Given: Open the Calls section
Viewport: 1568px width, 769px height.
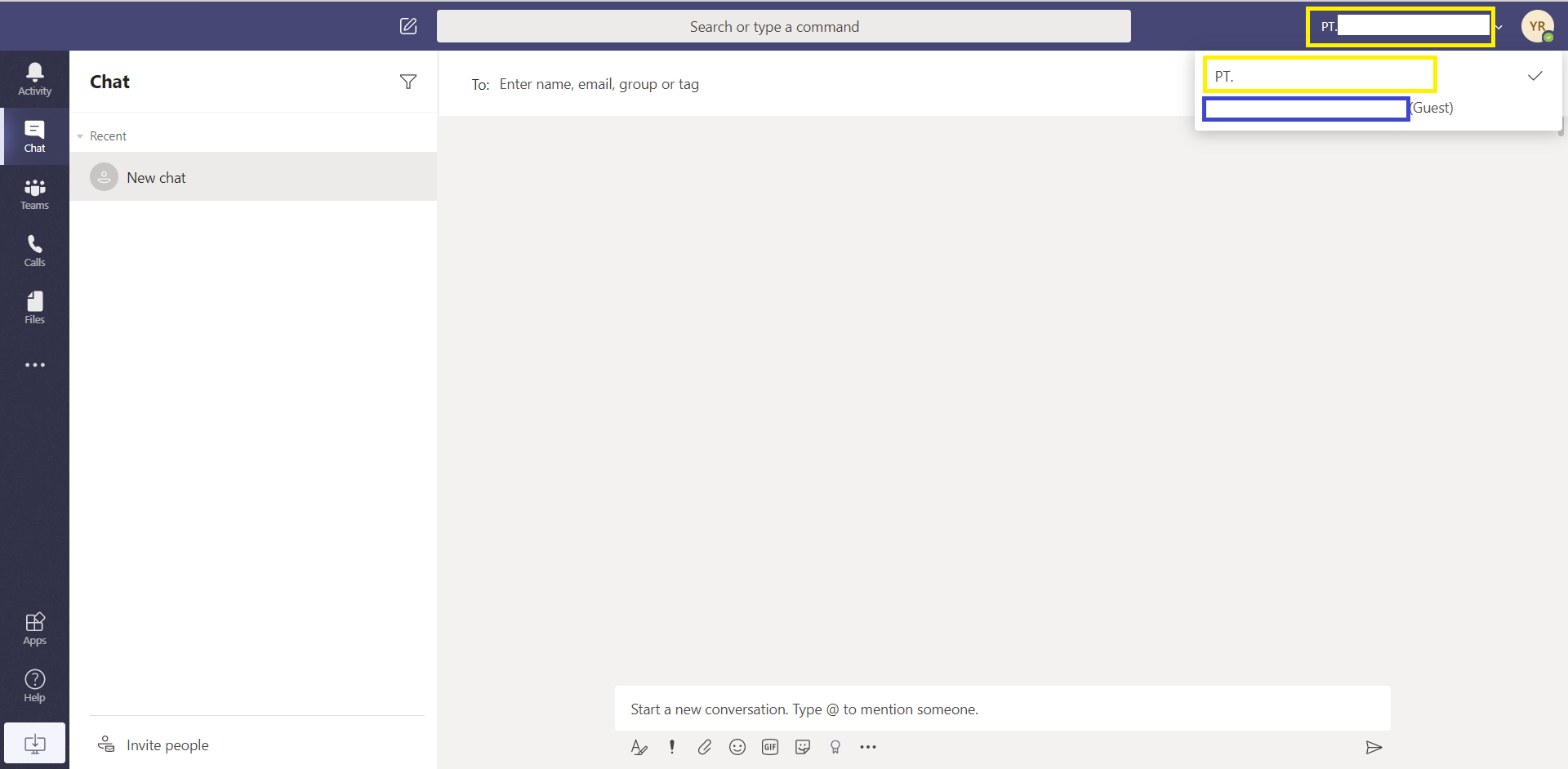Looking at the screenshot, I should [34, 251].
